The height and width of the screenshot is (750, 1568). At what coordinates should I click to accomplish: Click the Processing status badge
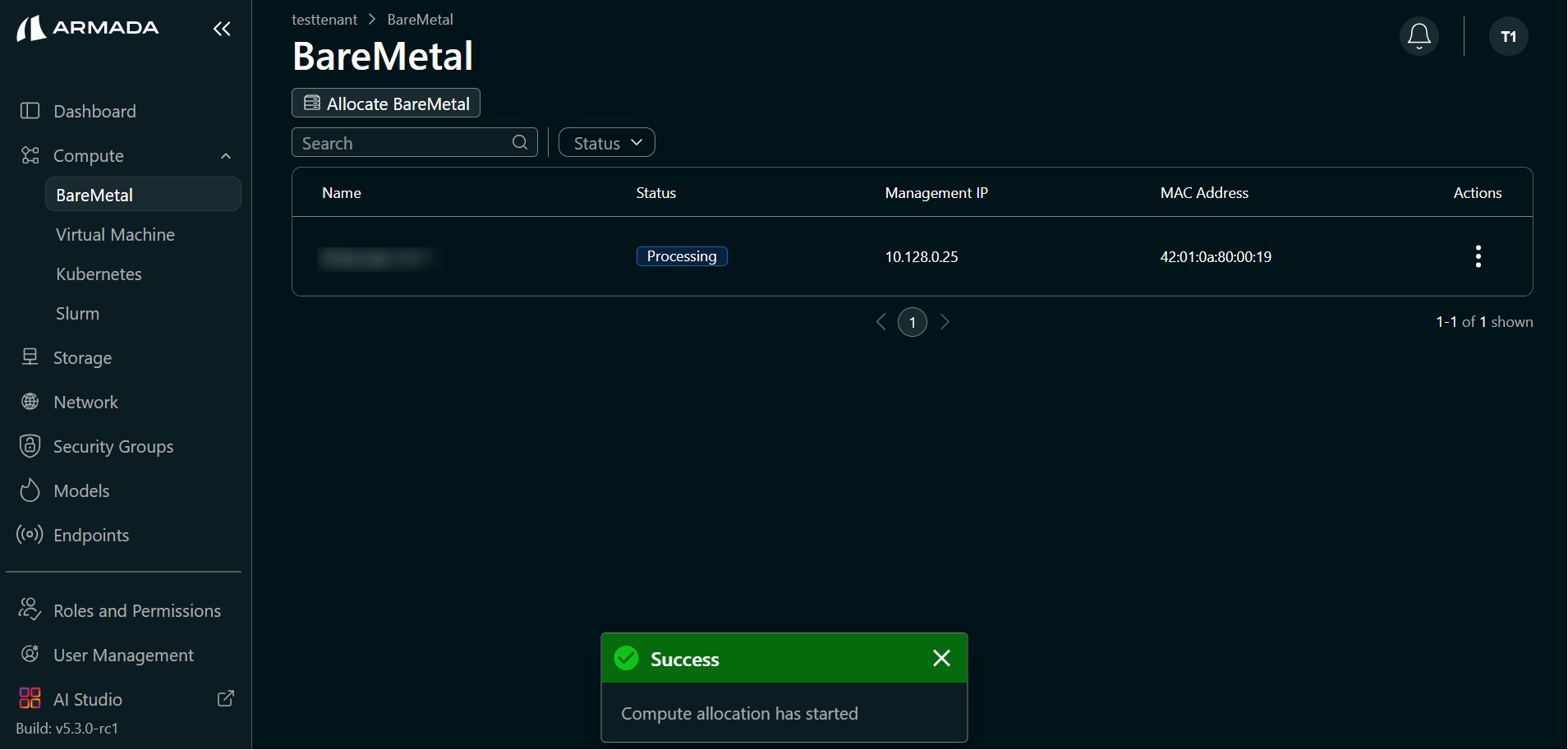tap(682, 256)
